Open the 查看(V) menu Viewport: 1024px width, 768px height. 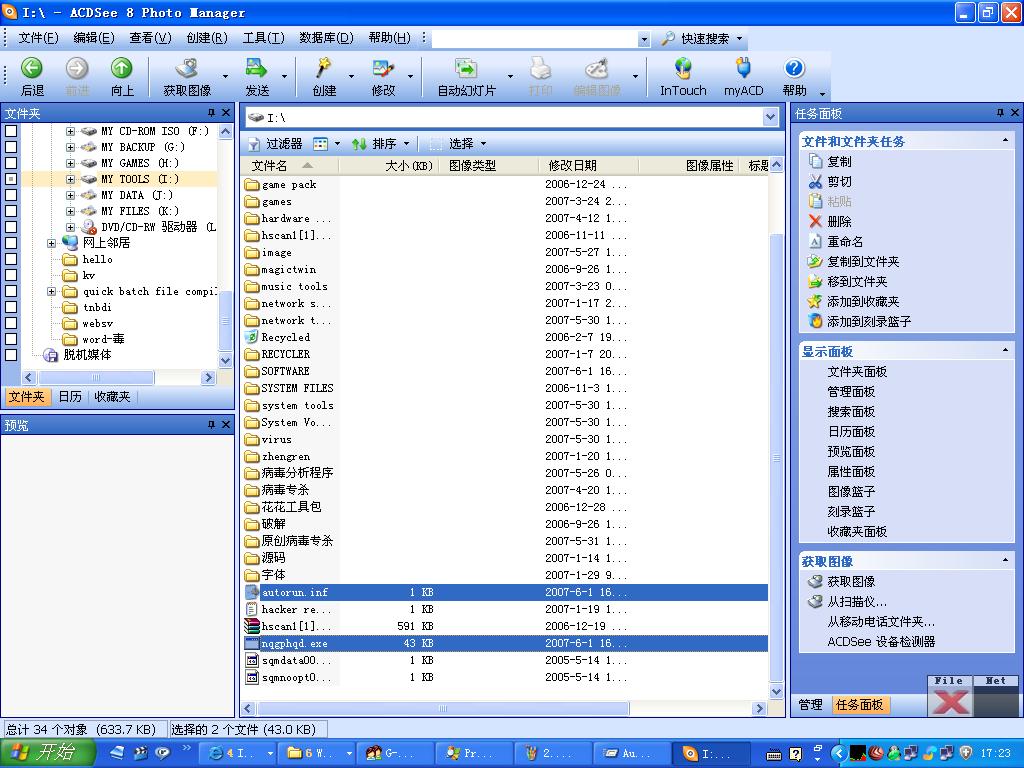pos(150,38)
